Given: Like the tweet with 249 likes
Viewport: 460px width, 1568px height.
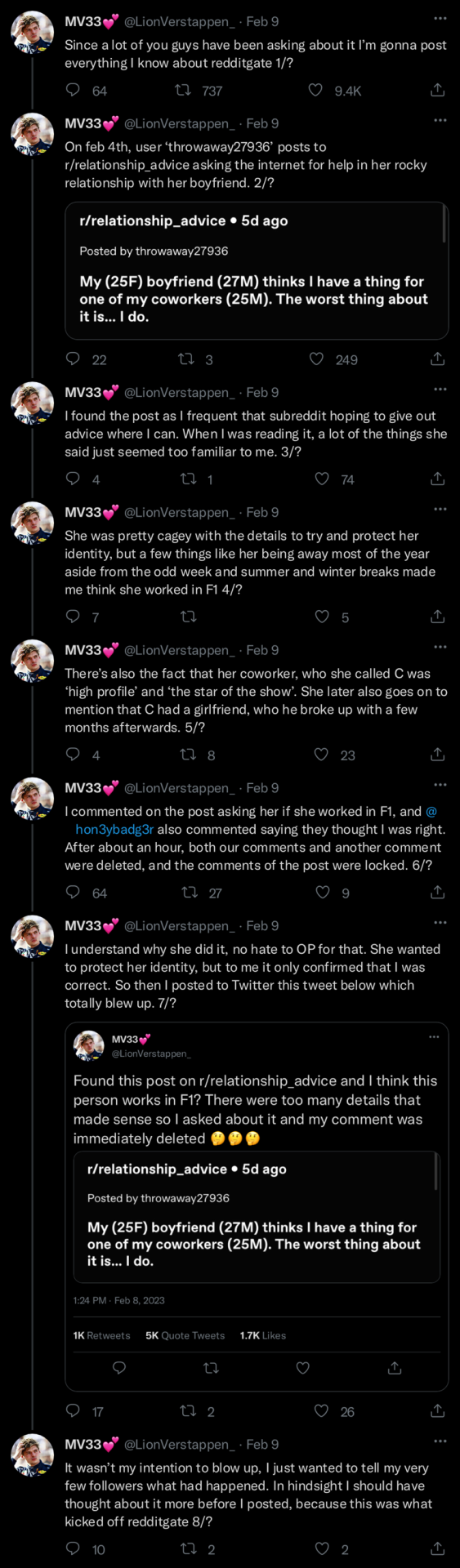Looking at the screenshot, I should [x=317, y=359].
